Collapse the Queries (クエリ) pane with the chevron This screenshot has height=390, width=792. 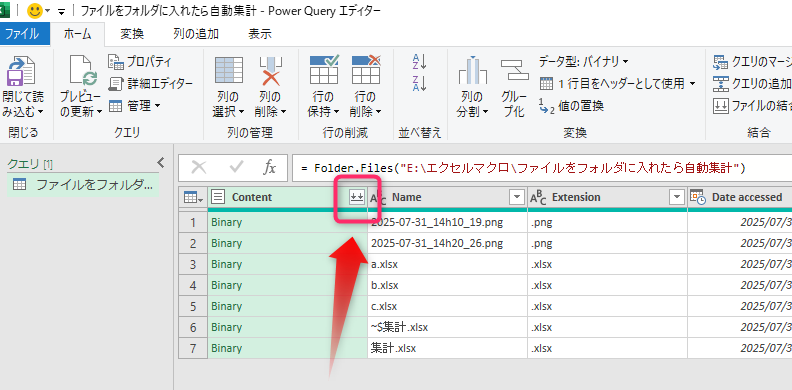click(x=161, y=163)
